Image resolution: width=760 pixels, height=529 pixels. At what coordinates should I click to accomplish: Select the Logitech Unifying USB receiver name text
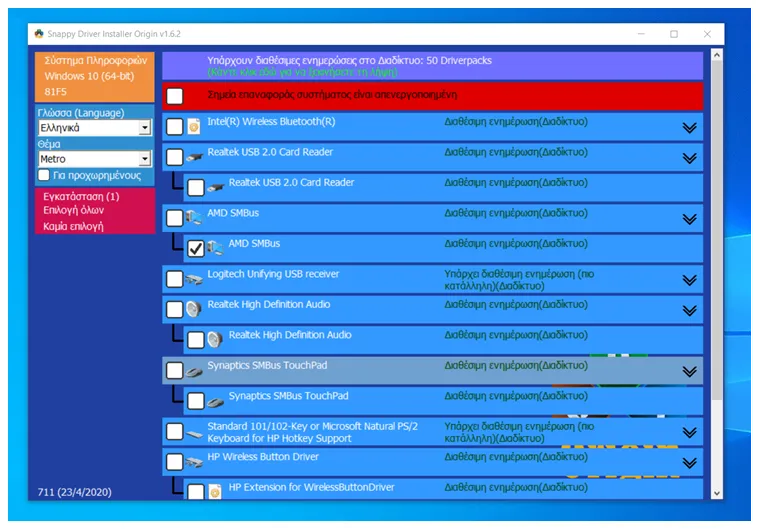(273, 274)
